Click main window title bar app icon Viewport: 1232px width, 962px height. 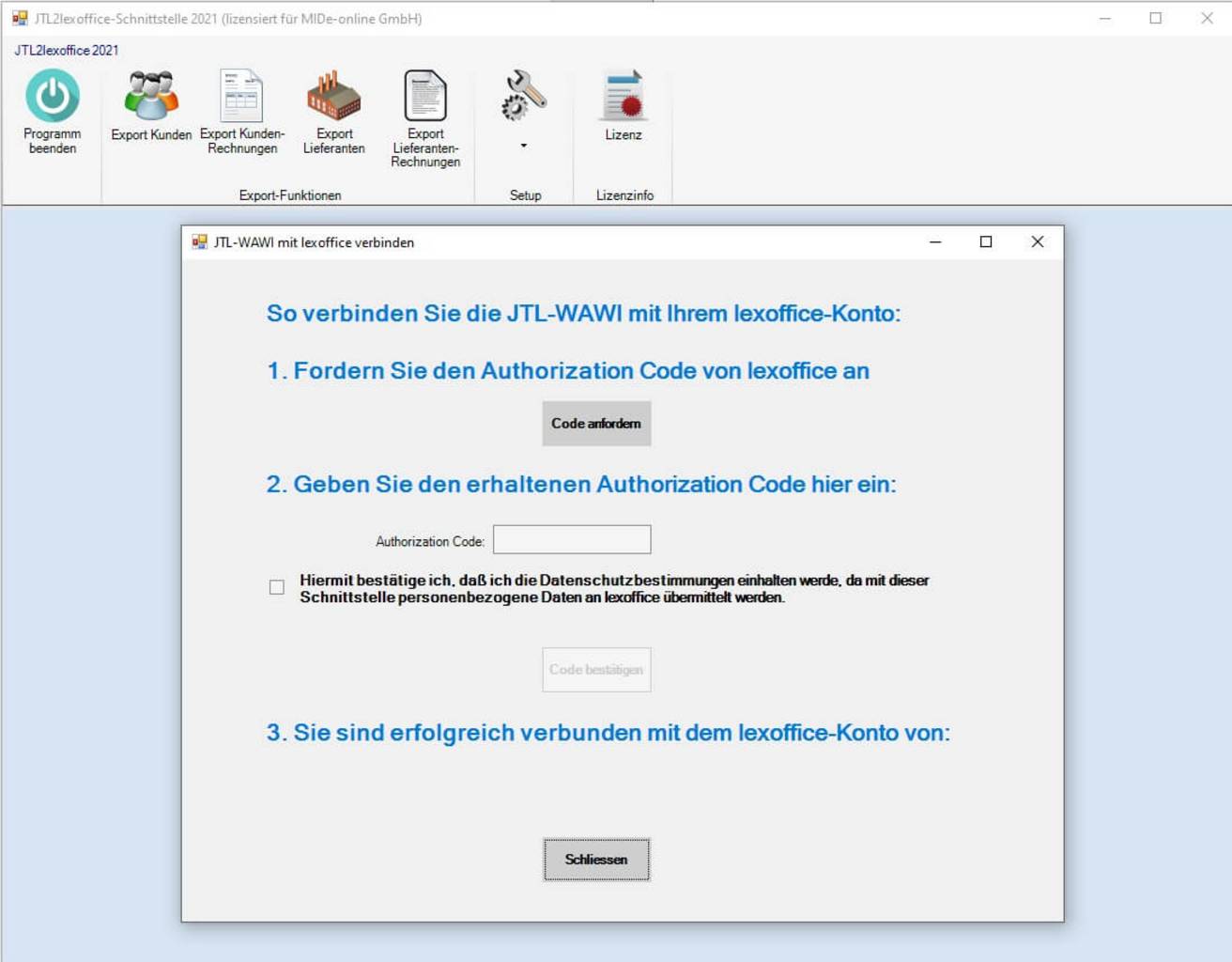click(20, 18)
